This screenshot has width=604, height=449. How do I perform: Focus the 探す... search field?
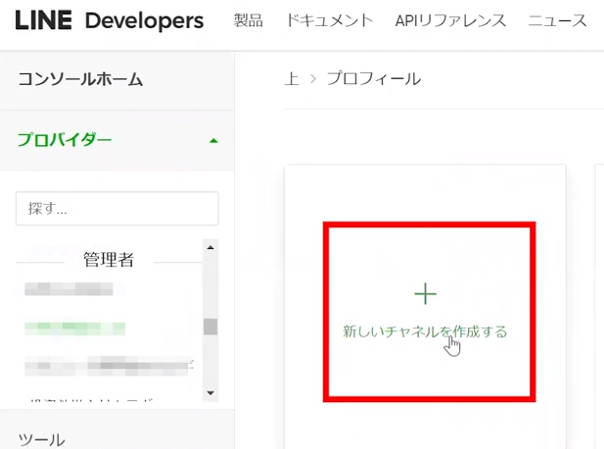(x=117, y=209)
